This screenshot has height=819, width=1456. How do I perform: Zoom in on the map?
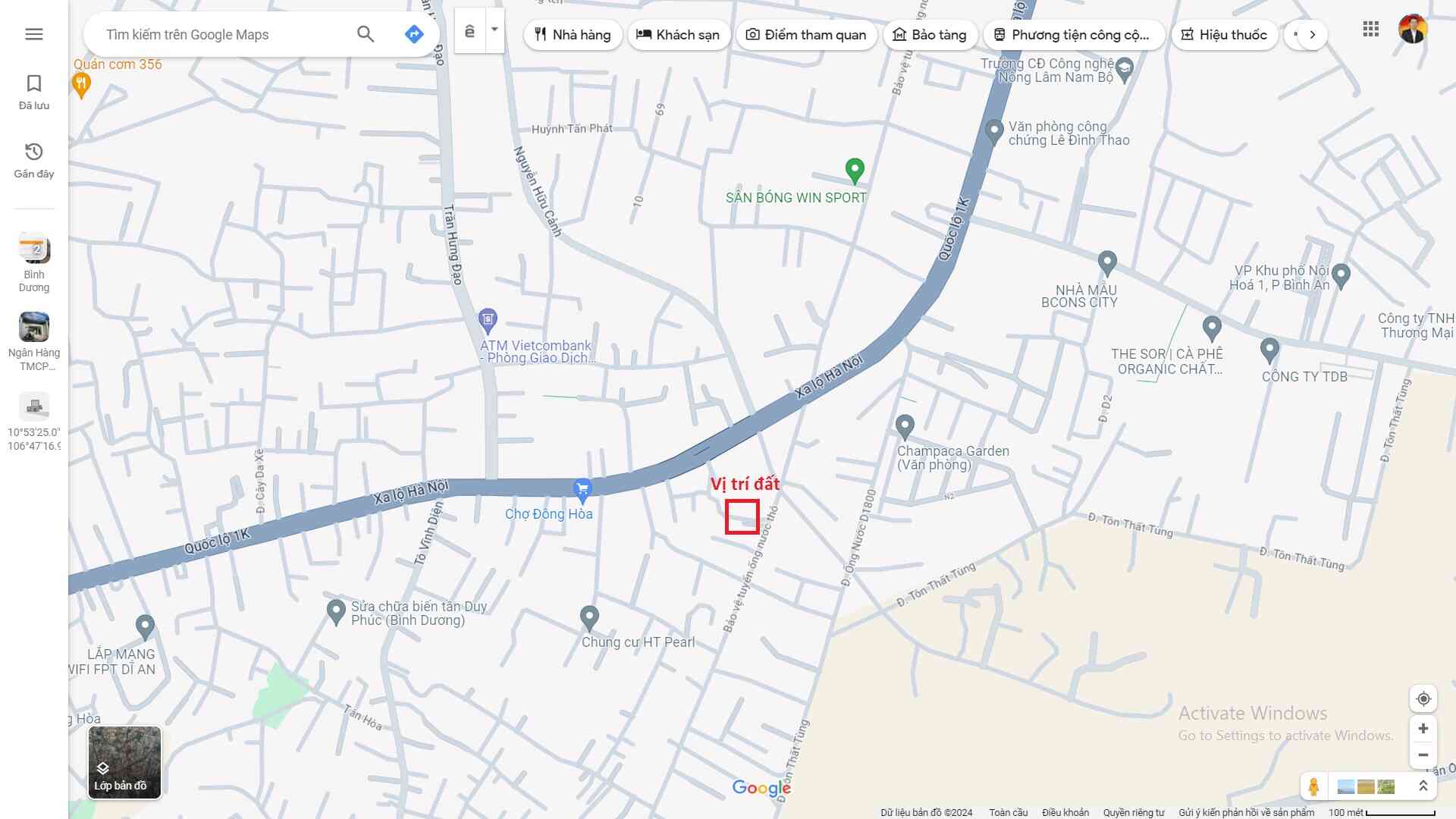tap(1423, 729)
